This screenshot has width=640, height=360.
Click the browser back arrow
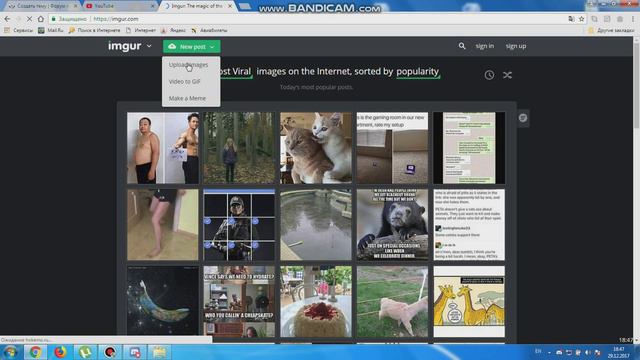click(x=7, y=19)
